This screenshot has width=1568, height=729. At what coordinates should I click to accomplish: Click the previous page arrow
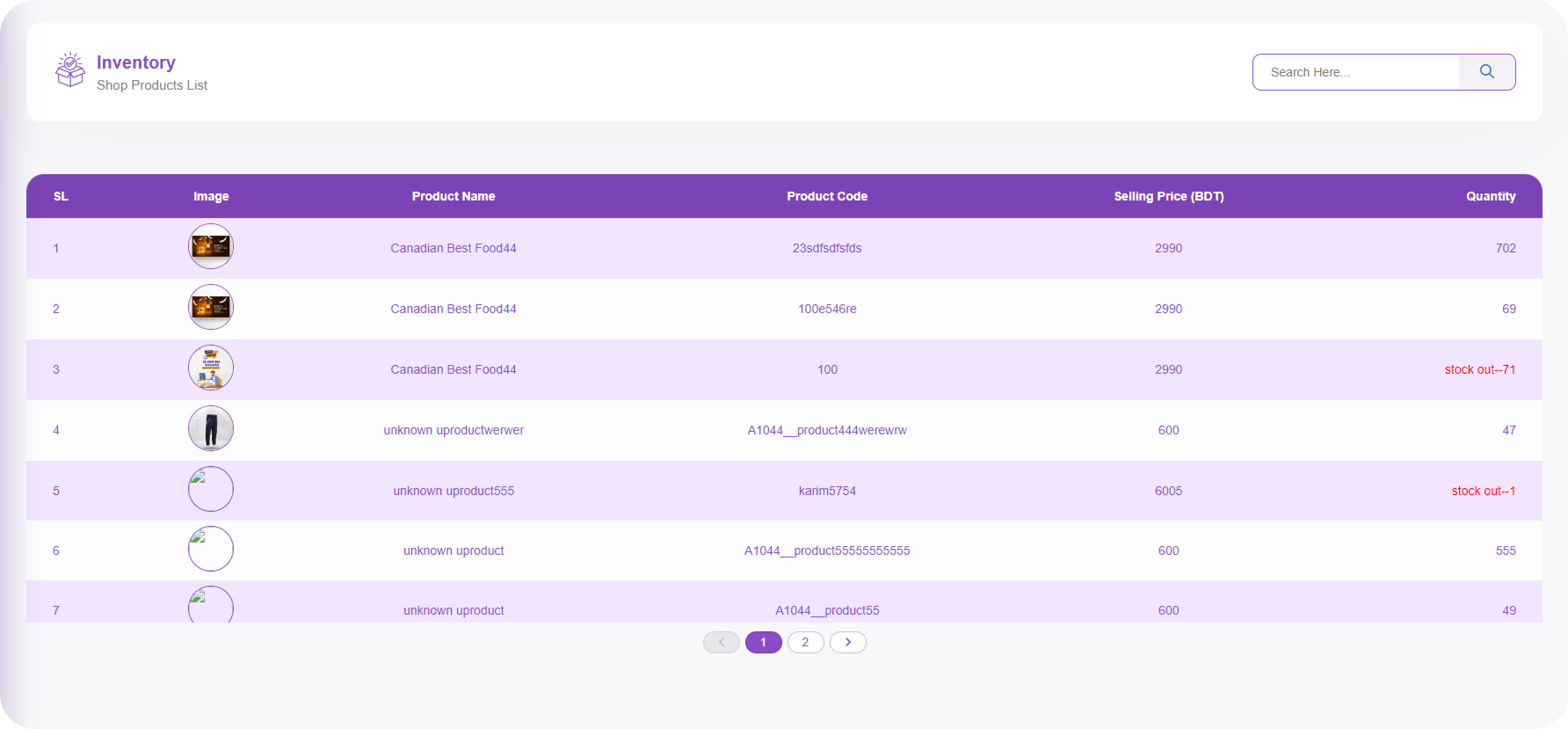pyautogui.click(x=721, y=642)
